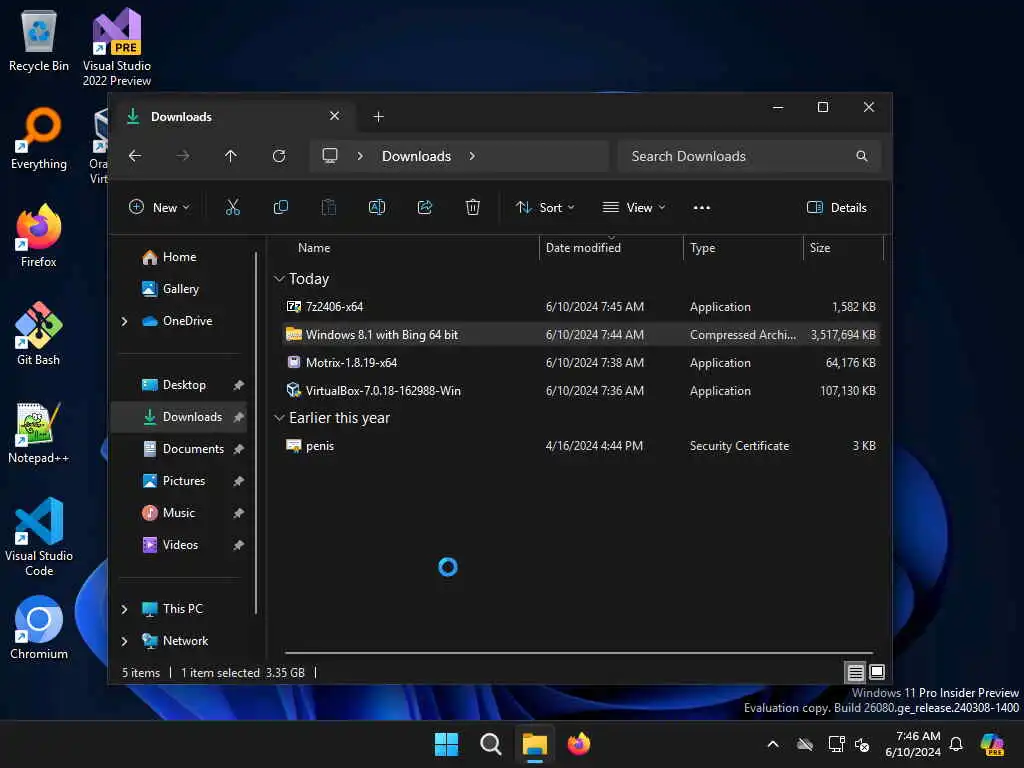Toggle the Details pane
The width and height of the screenshot is (1024, 768).
tap(837, 208)
